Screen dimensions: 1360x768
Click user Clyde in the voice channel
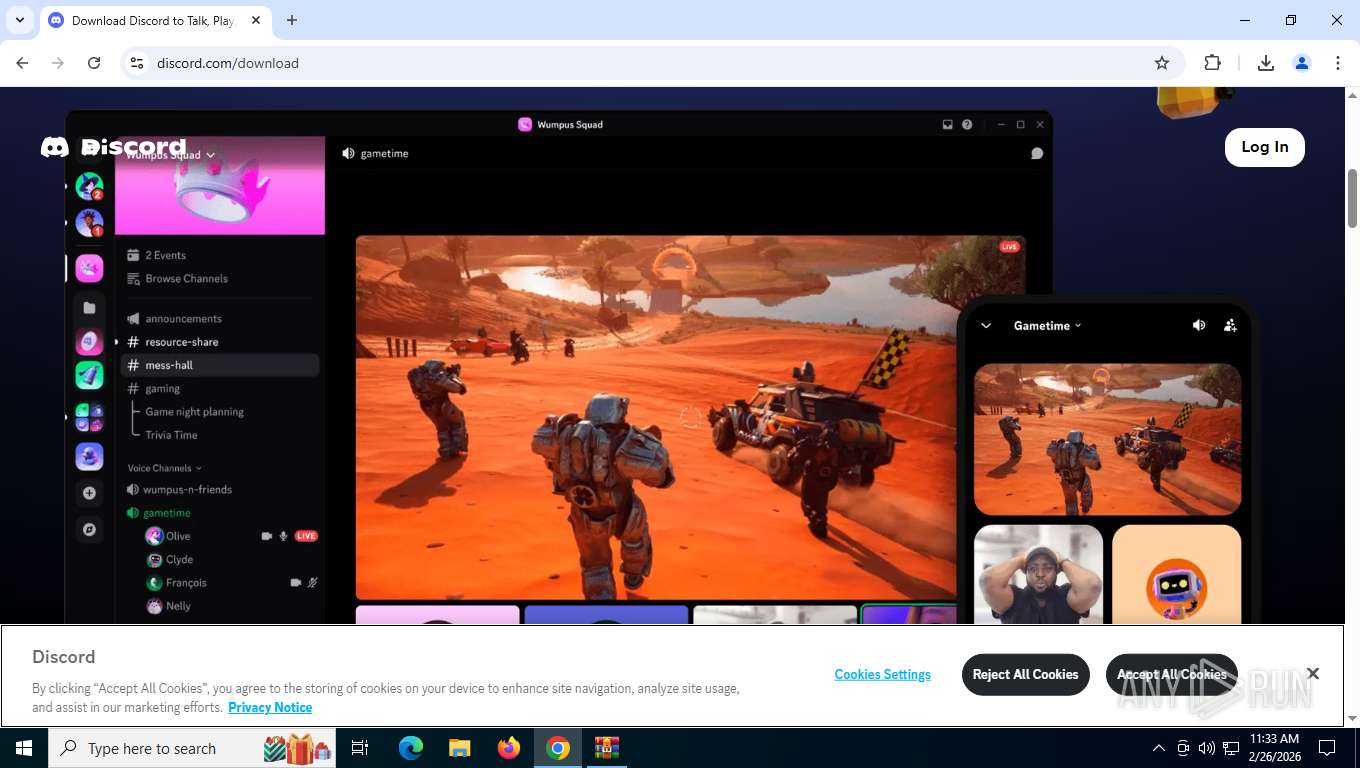[169, 560]
